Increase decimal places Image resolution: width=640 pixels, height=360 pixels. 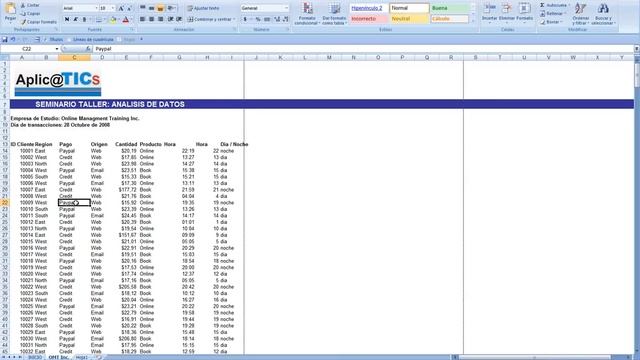click(277, 19)
